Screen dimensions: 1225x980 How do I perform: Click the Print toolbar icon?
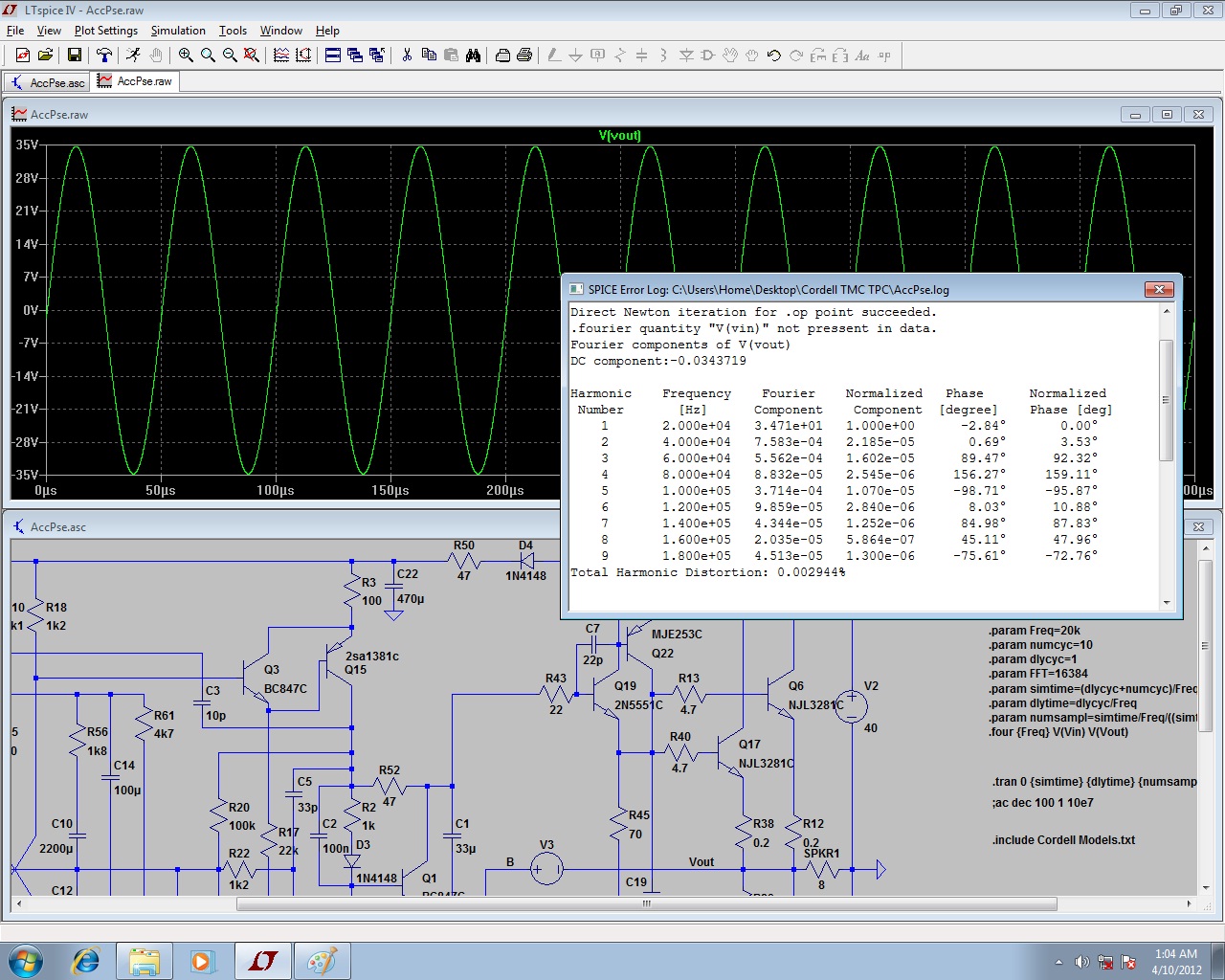click(x=524, y=56)
